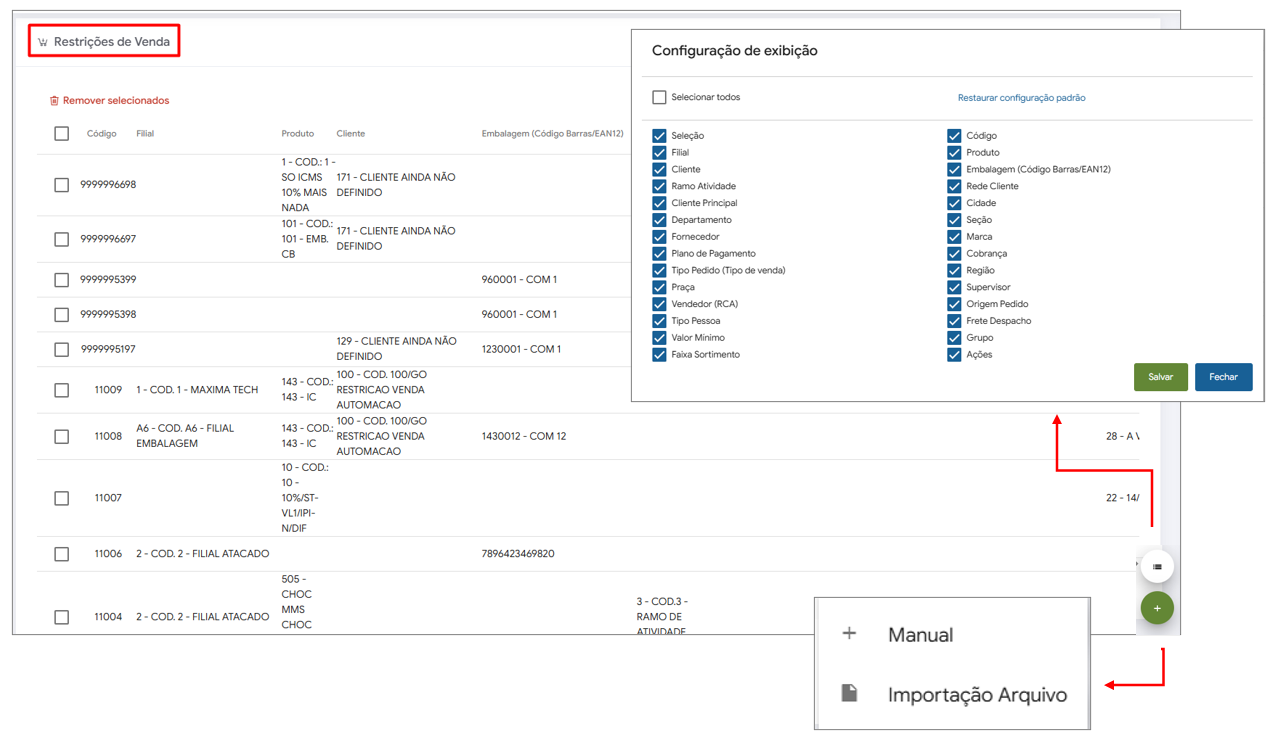This screenshot has height=740, width=1278.
Task: Click Remover selecionados link
Action: tap(115, 101)
